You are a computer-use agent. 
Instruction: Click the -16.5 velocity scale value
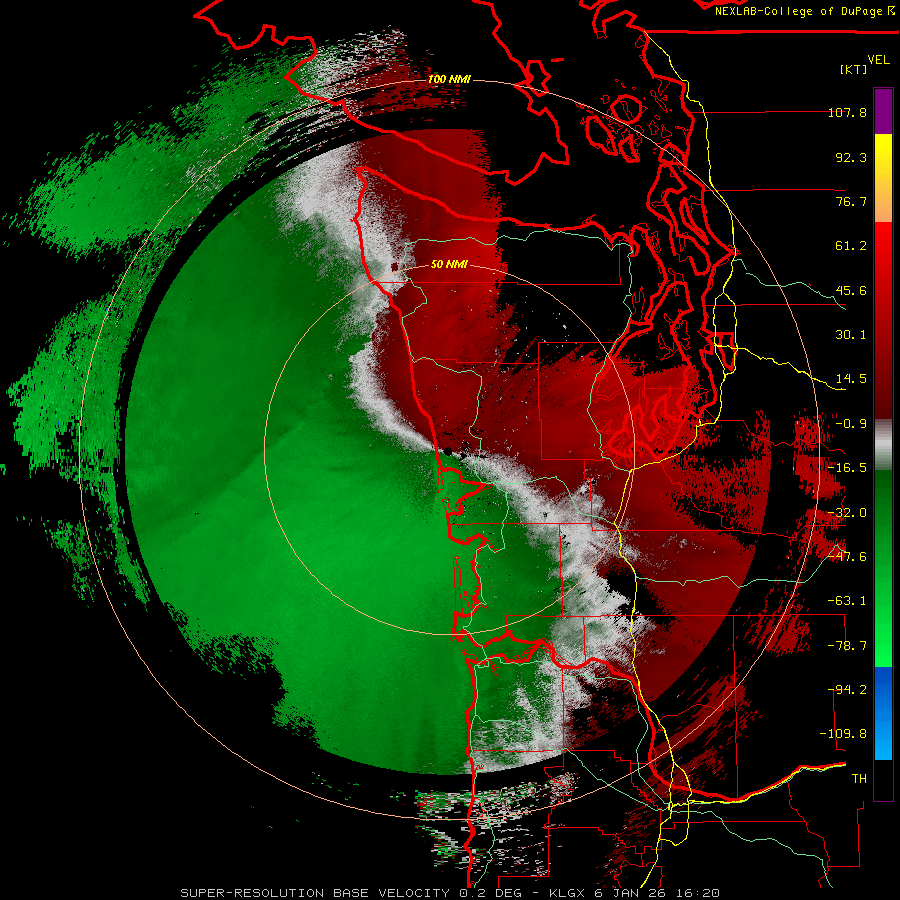point(847,468)
